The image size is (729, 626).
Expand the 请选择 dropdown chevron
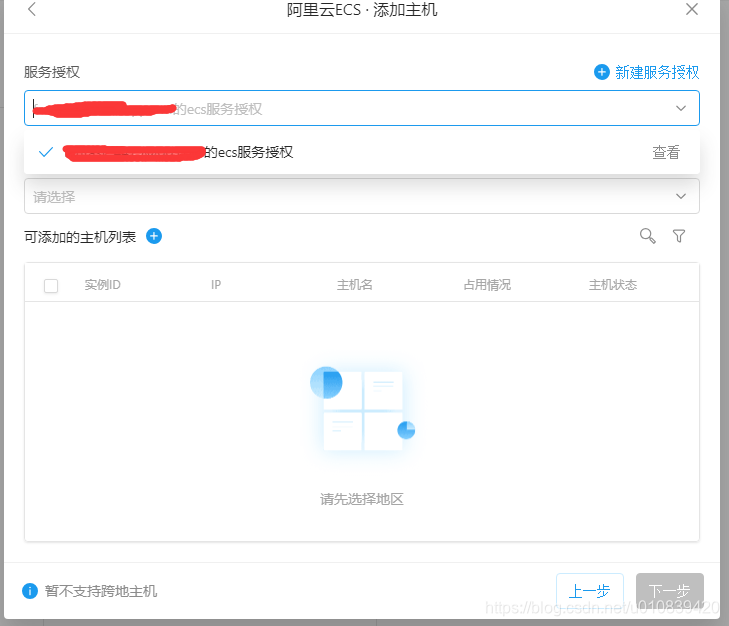[x=681, y=196]
